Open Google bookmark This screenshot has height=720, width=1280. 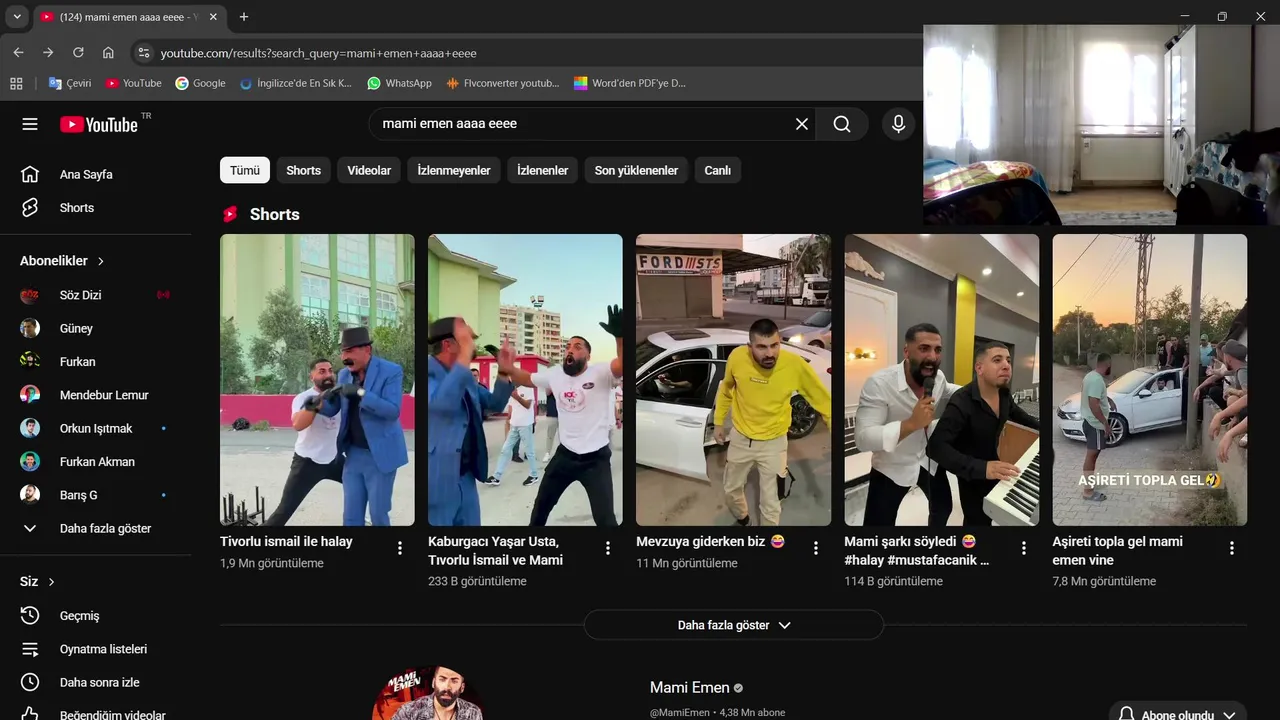[x=200, y=83]
